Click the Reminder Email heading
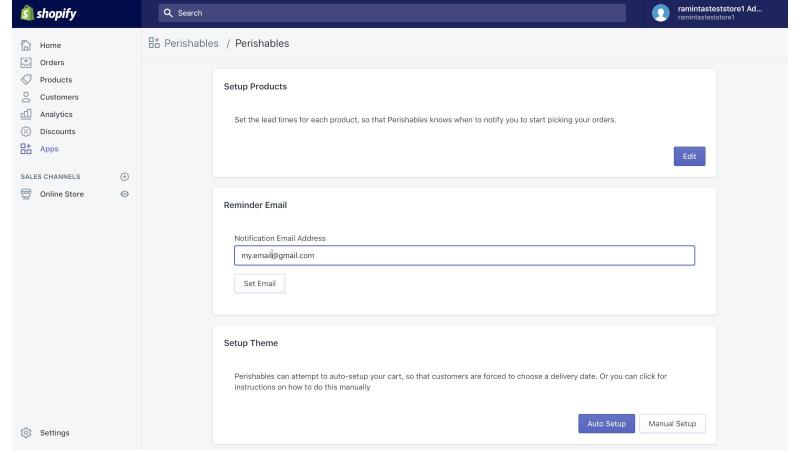Screen dimensions: 800x450 click(255, 205)
